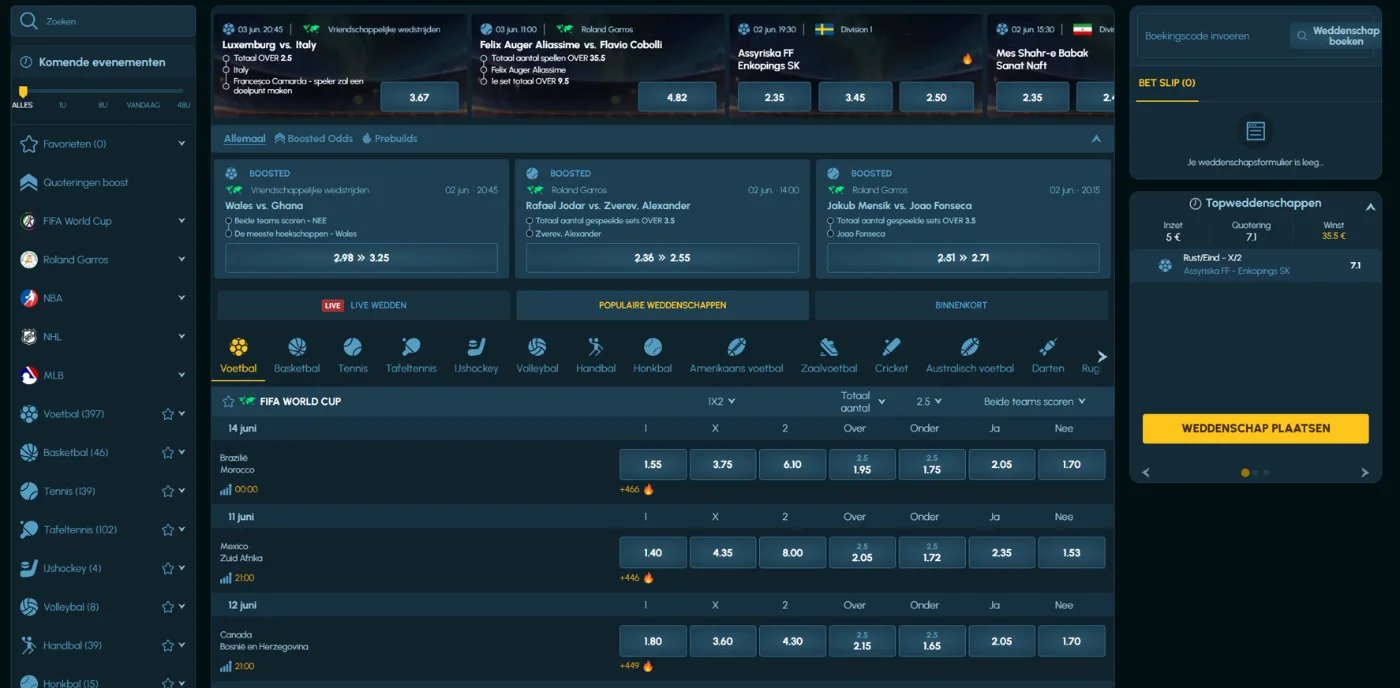Go to previous Topweddenschappen slide arrow
Viewport: 1400px width, 688px height.
tap(1146, 473)
